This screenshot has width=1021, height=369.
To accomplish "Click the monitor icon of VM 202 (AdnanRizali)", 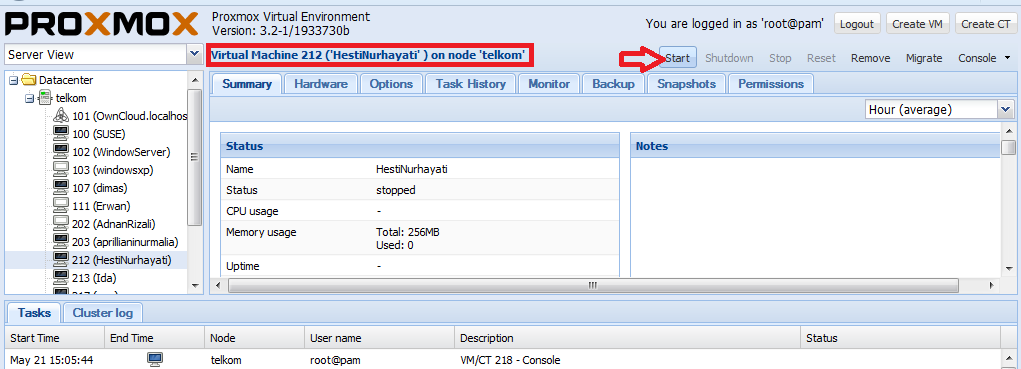I will (61, 224).
